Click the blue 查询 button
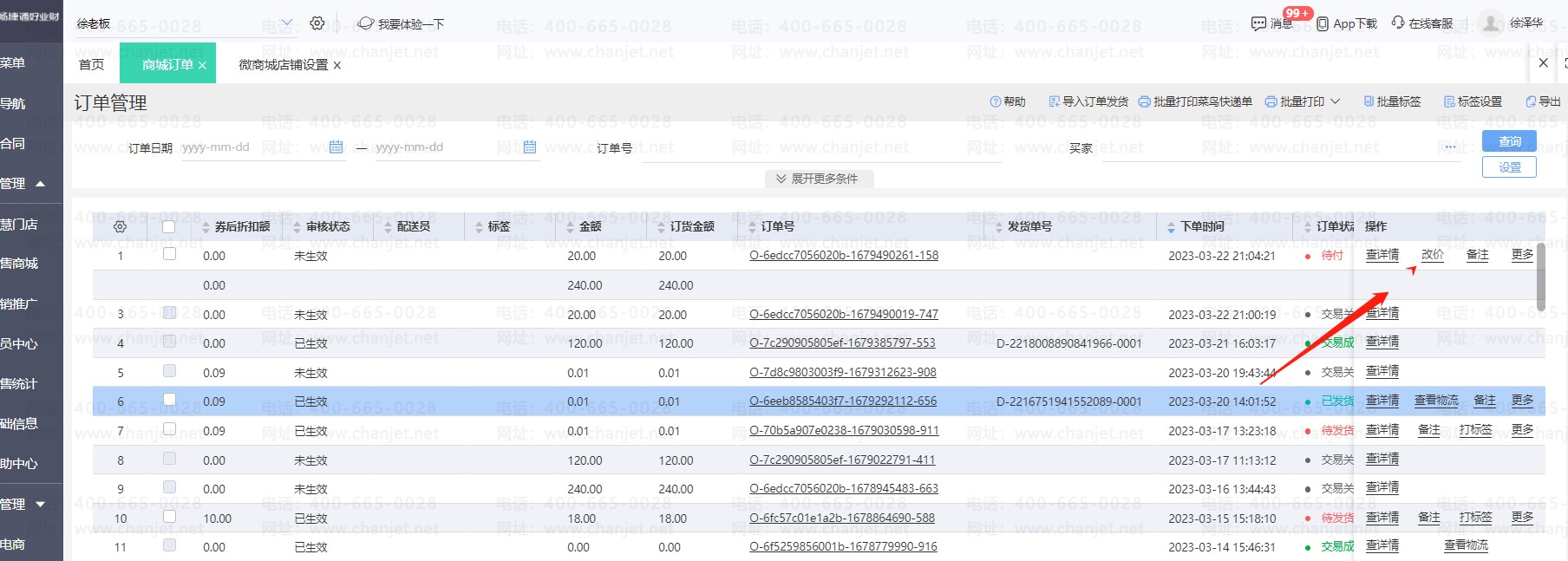This screenshot has height=561, width=1568. (x=1509, y=141)
